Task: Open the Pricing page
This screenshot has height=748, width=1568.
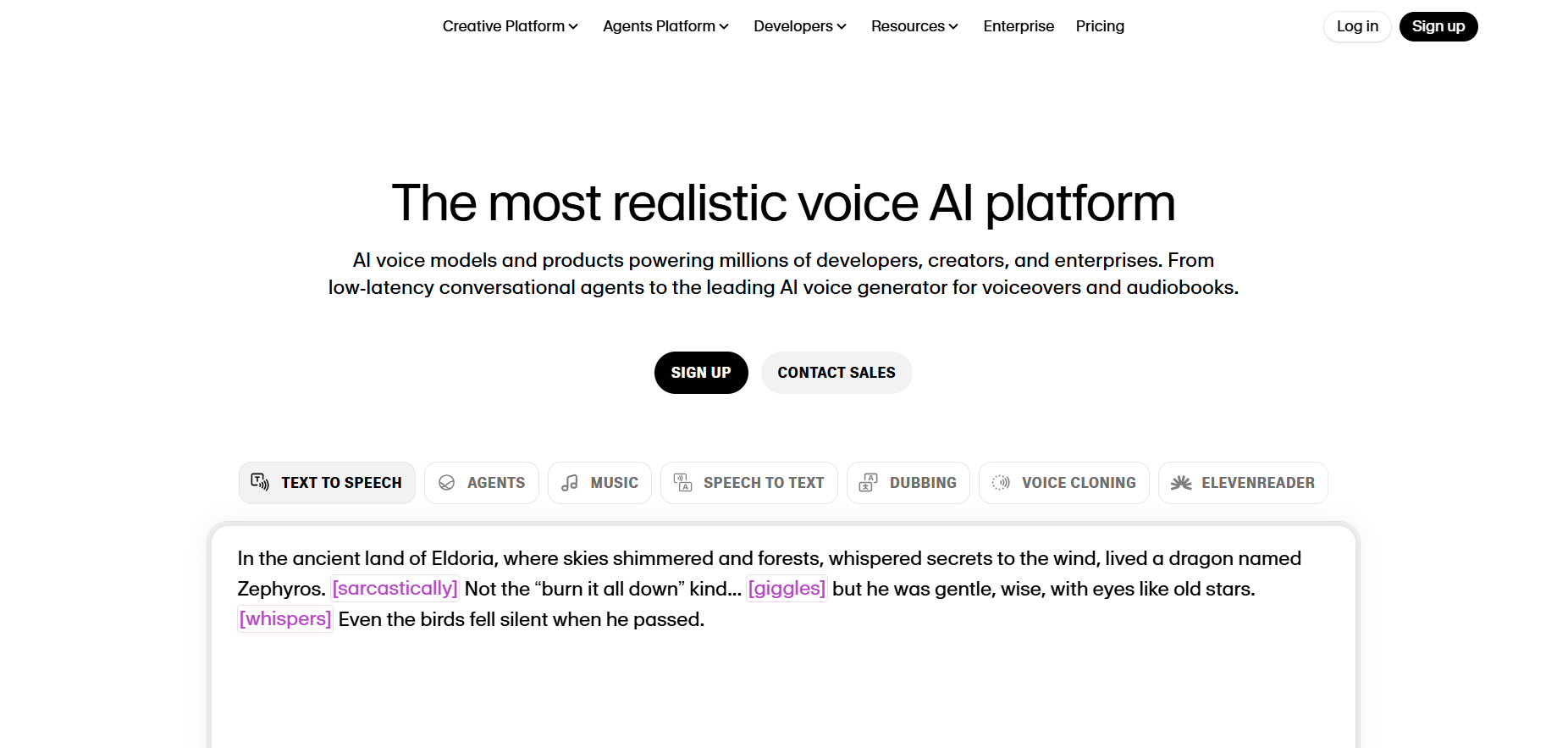Action: coord(1100,26)
